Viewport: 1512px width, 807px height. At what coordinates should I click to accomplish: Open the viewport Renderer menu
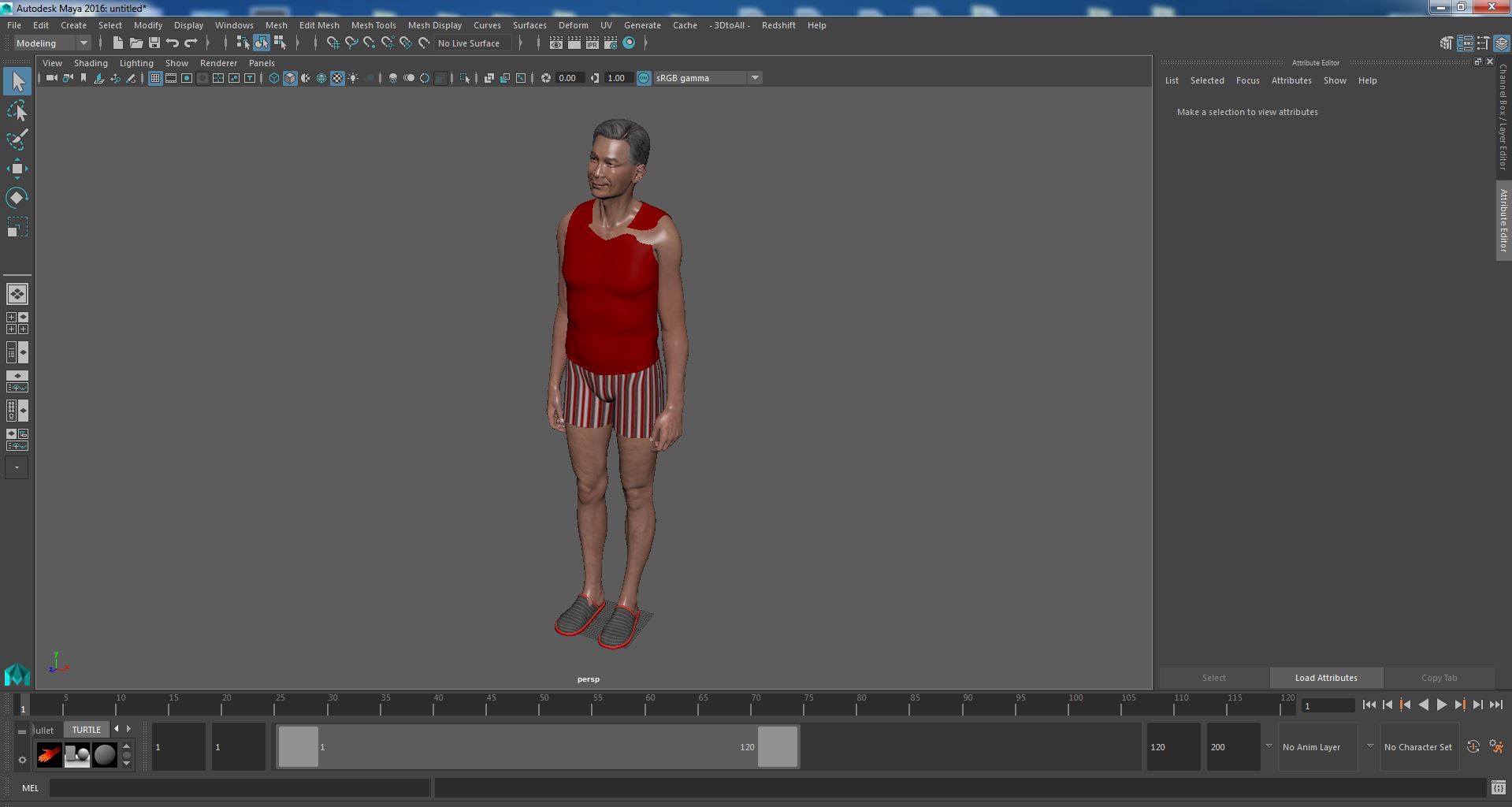[218, 63]
